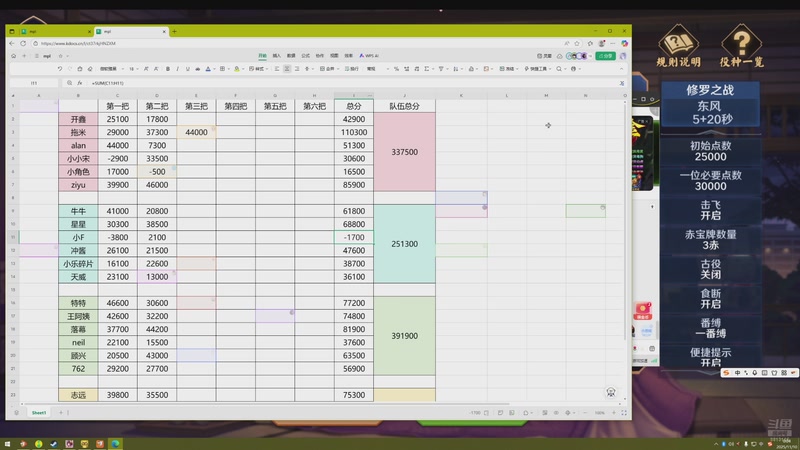Select the header cell 队伍总分
Viewport: 800px width, 450px height.
click(x=405, y=106)
